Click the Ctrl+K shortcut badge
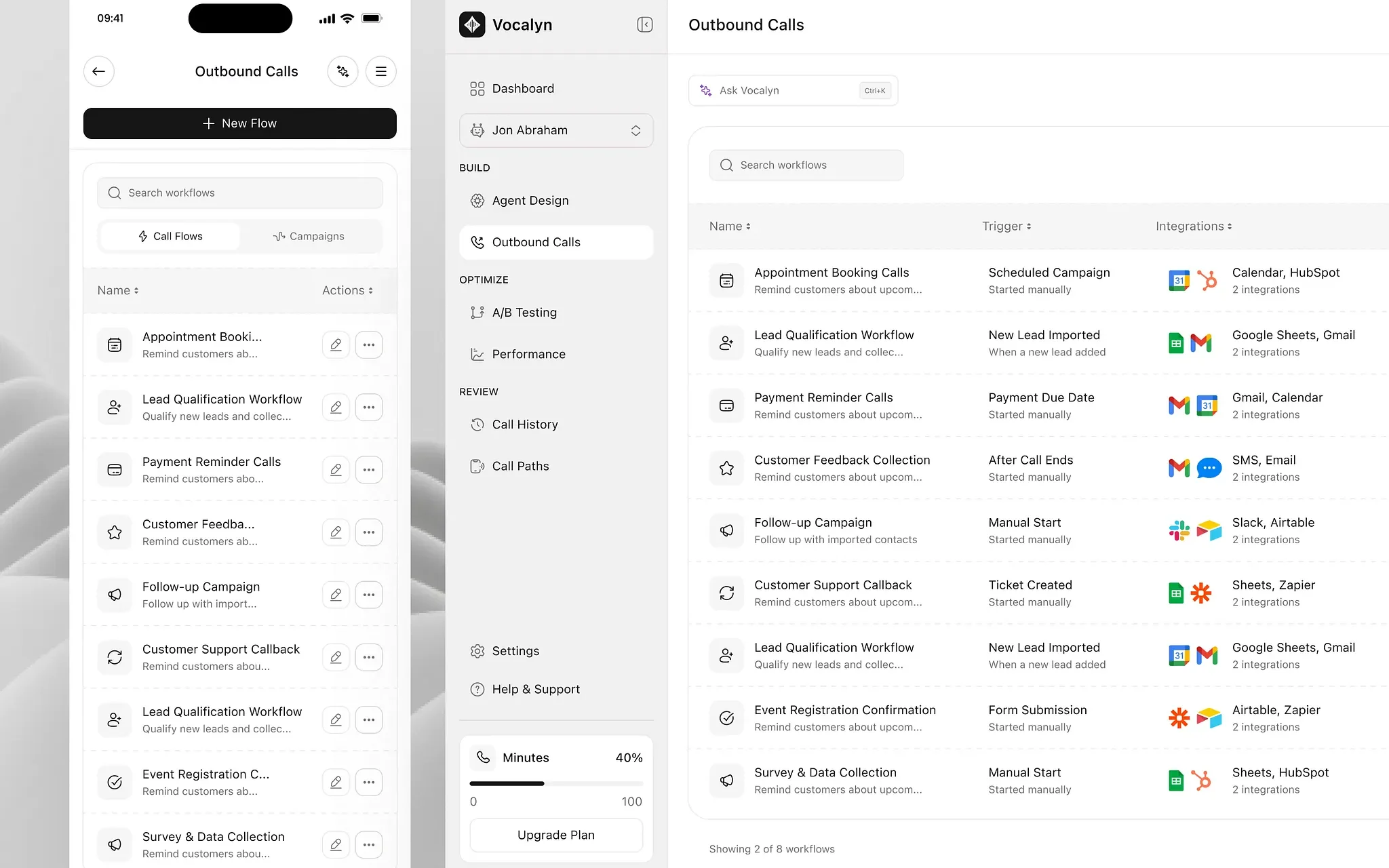Viewport: 1389px width, 868px height. (875, 91)
